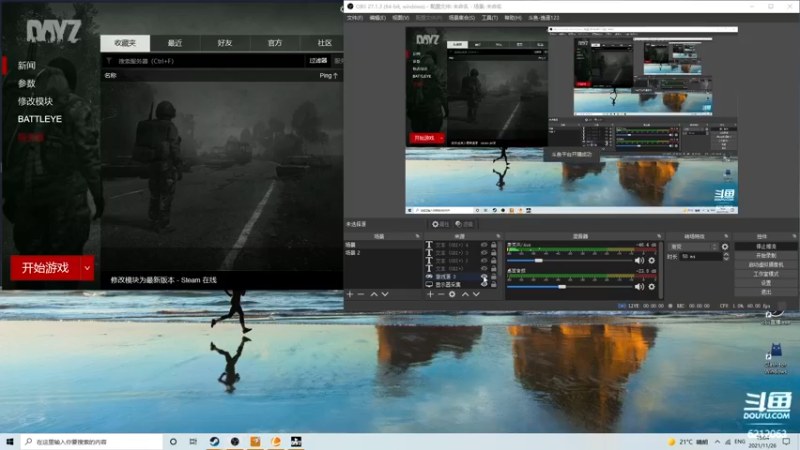Image resolution: width=800 pixels, height=450 pixels.
Task: Open 编辑(E) menu in OBS
Action: pyautogui.click(x=377, y=18)
